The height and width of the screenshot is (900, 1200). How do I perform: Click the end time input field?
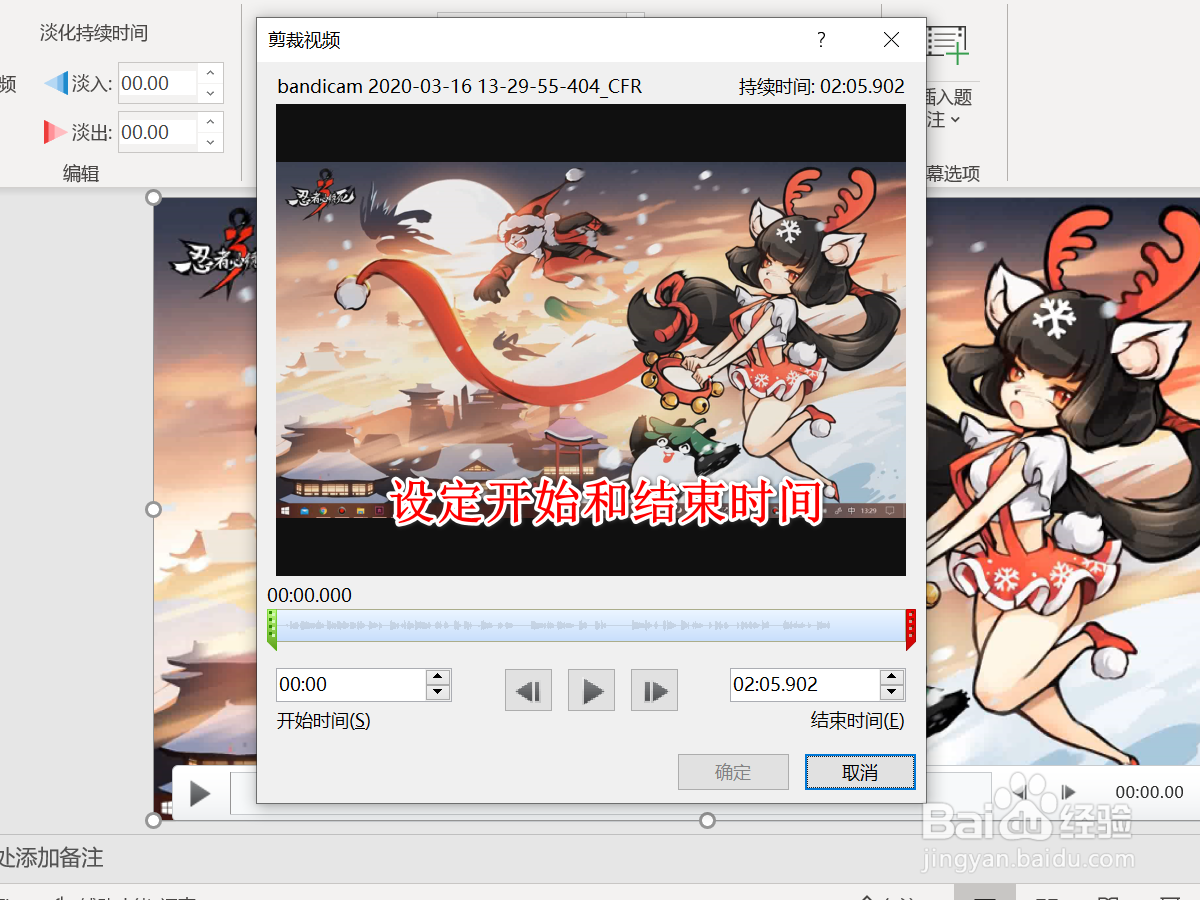(805, 685)
